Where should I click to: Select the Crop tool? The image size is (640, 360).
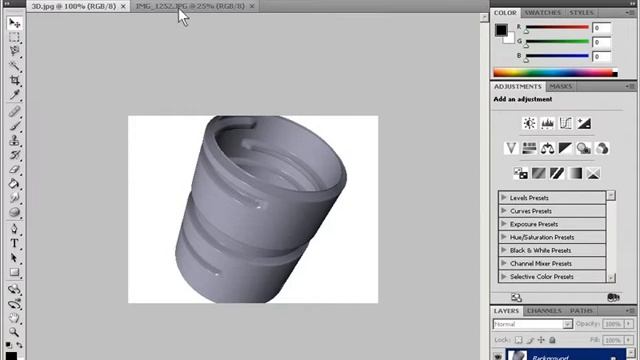[x=14, y=80]
